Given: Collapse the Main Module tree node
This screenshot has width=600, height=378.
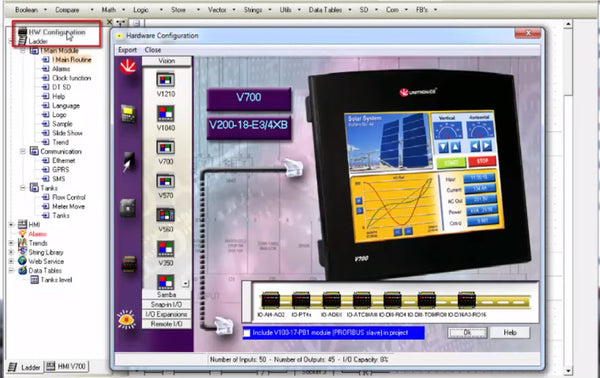Looking at the screenshot, I should point(23,51).
